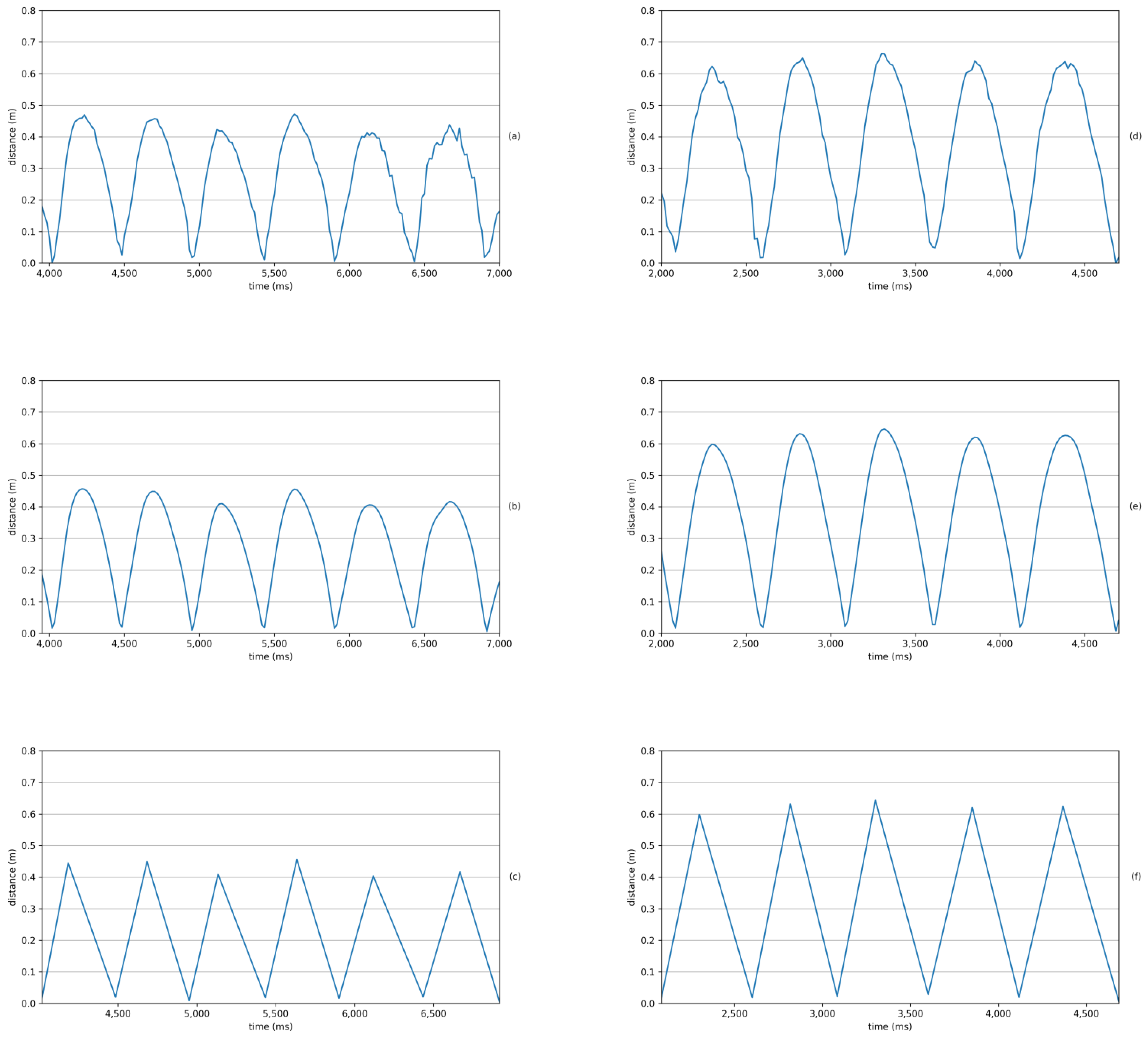Click the tallest triangular peak in plot (f)

[x=875, y=801]
